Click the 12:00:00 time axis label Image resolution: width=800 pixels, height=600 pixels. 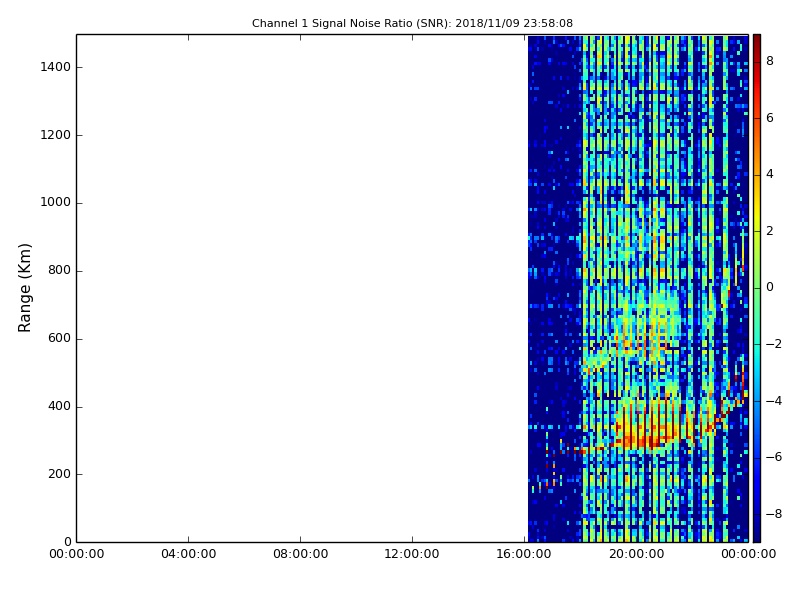[412, 554]
